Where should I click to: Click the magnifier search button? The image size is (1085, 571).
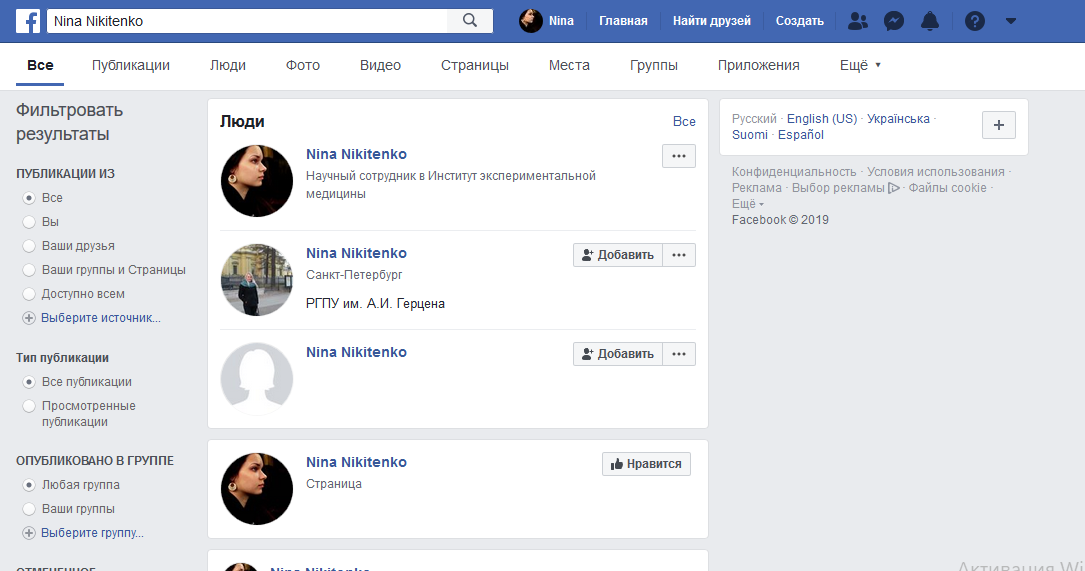click(470, 21)
